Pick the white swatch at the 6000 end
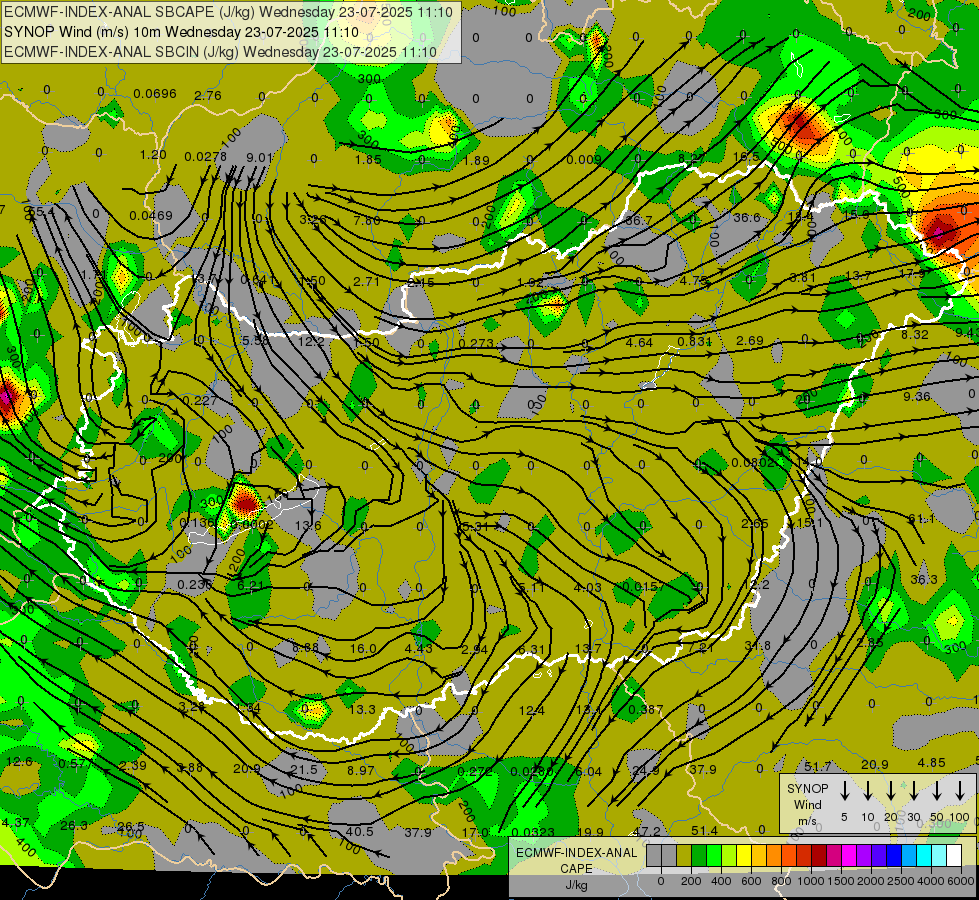979x900 pixels. (954, 855)
